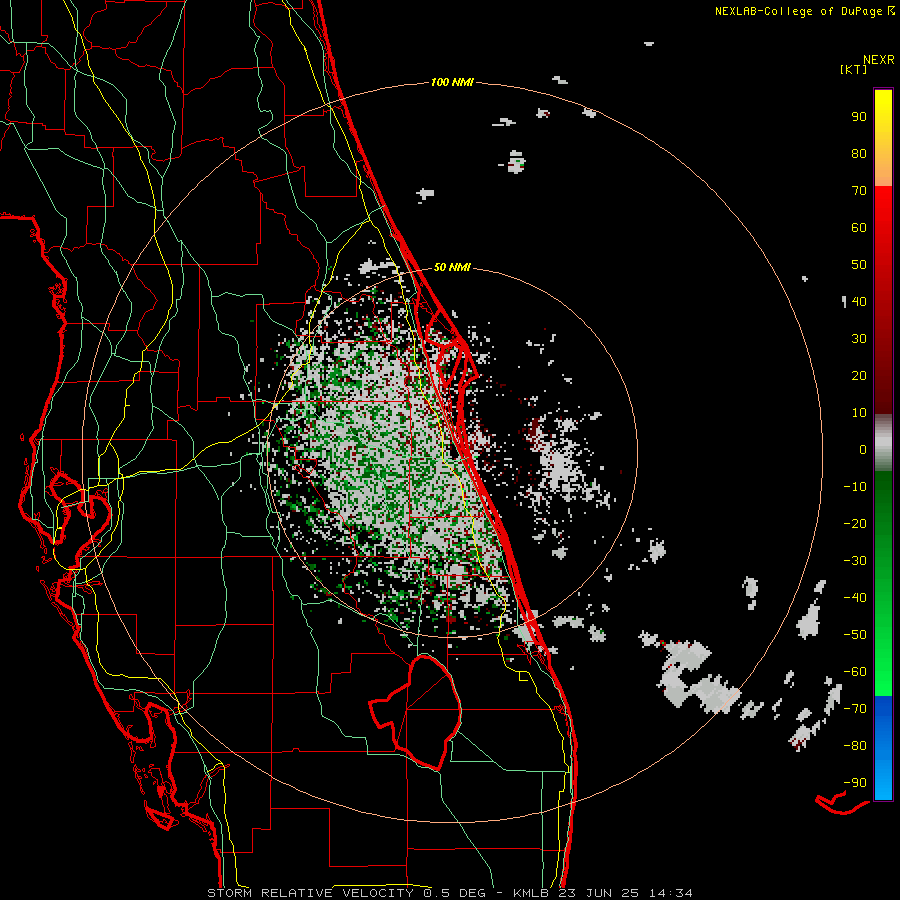Click the -10 value on the velocity scale

coord(855,487)
